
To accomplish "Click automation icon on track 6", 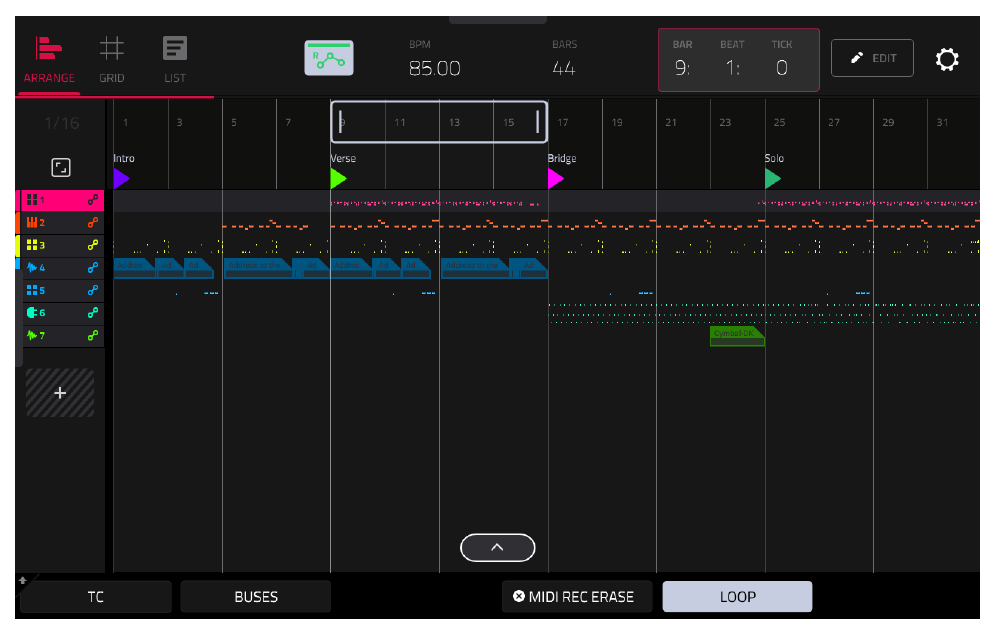I will [93, 313].
